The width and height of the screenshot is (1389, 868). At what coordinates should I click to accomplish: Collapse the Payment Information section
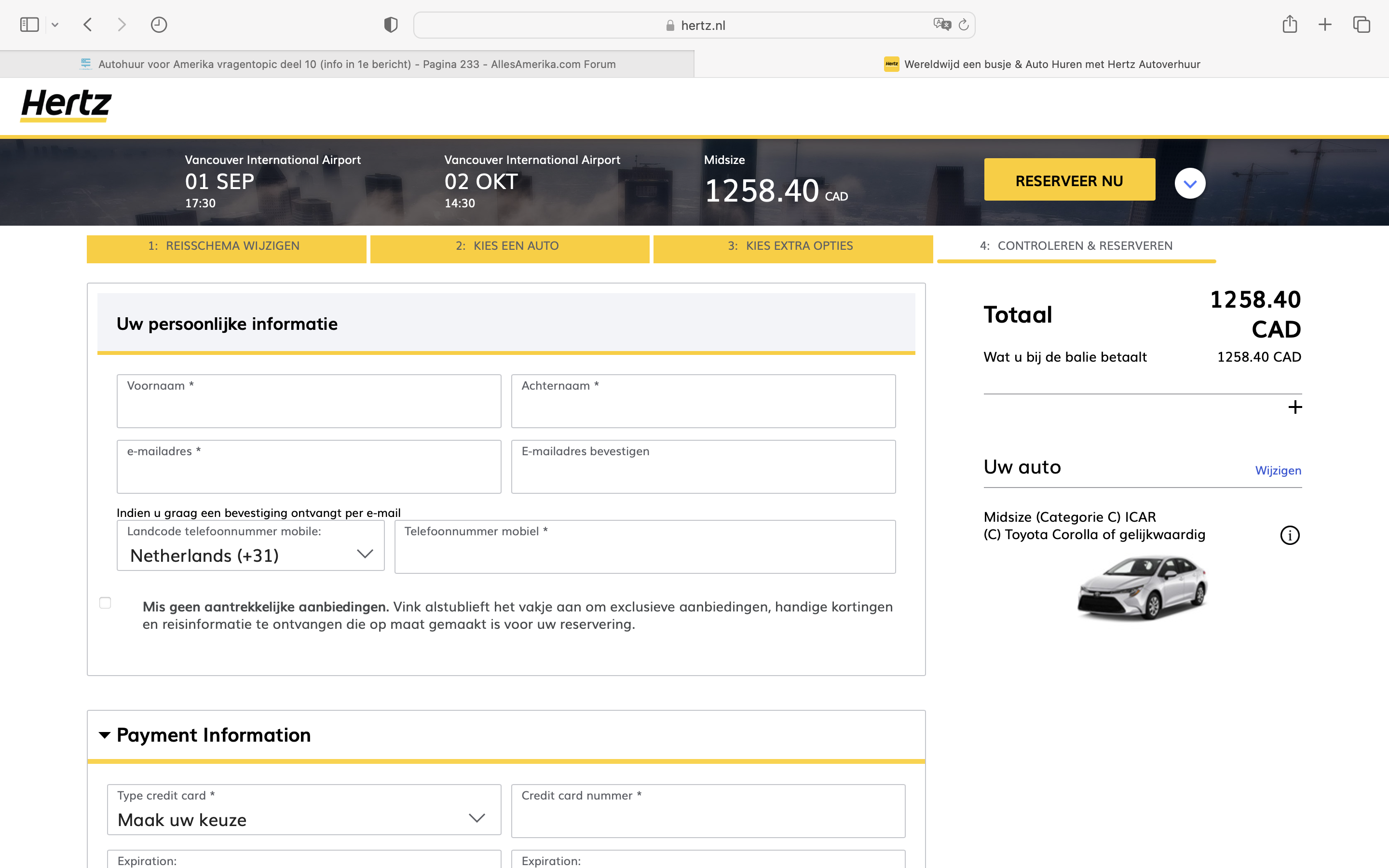pyautogui.click(x=105, y=735)
